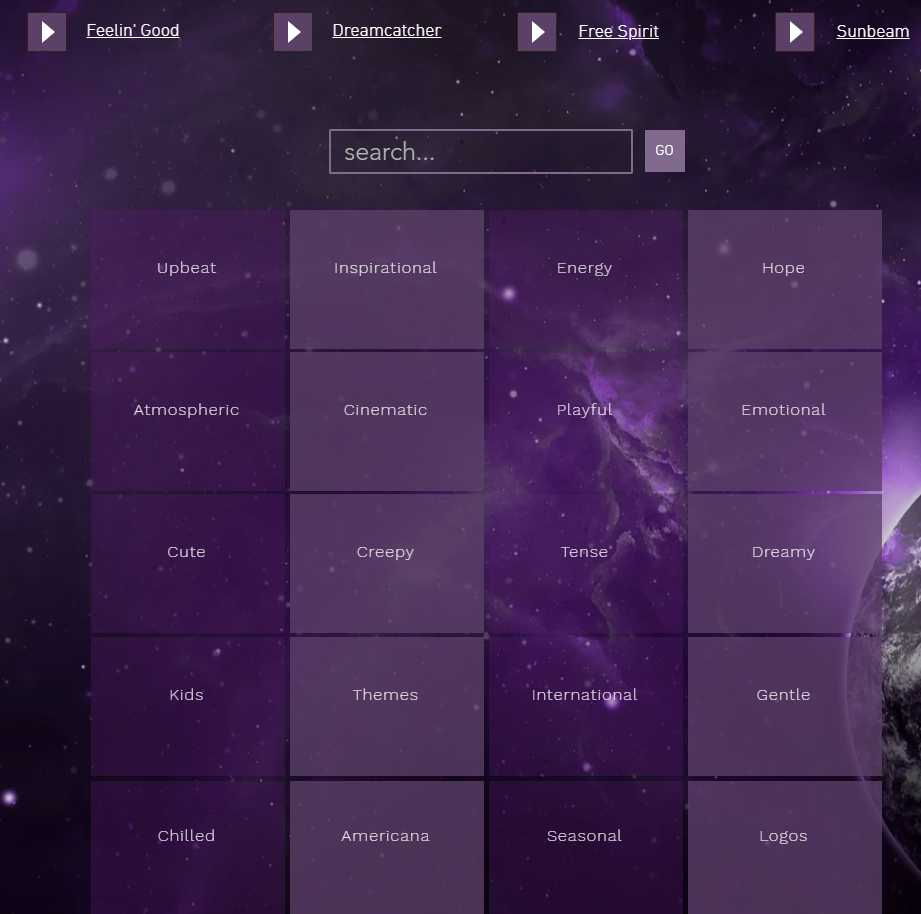Viewport: 921px width, 914px height.
Task: Browse the Playful category tile
Action: (x=586, y=422)
